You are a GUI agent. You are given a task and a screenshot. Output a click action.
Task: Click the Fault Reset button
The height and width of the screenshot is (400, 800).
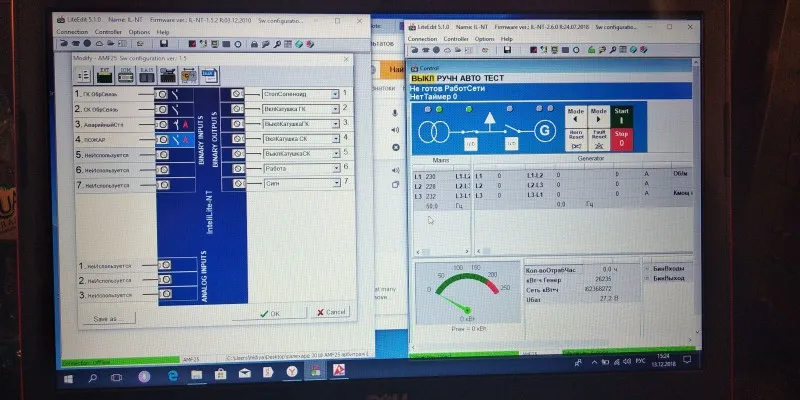tap(598, 139)
